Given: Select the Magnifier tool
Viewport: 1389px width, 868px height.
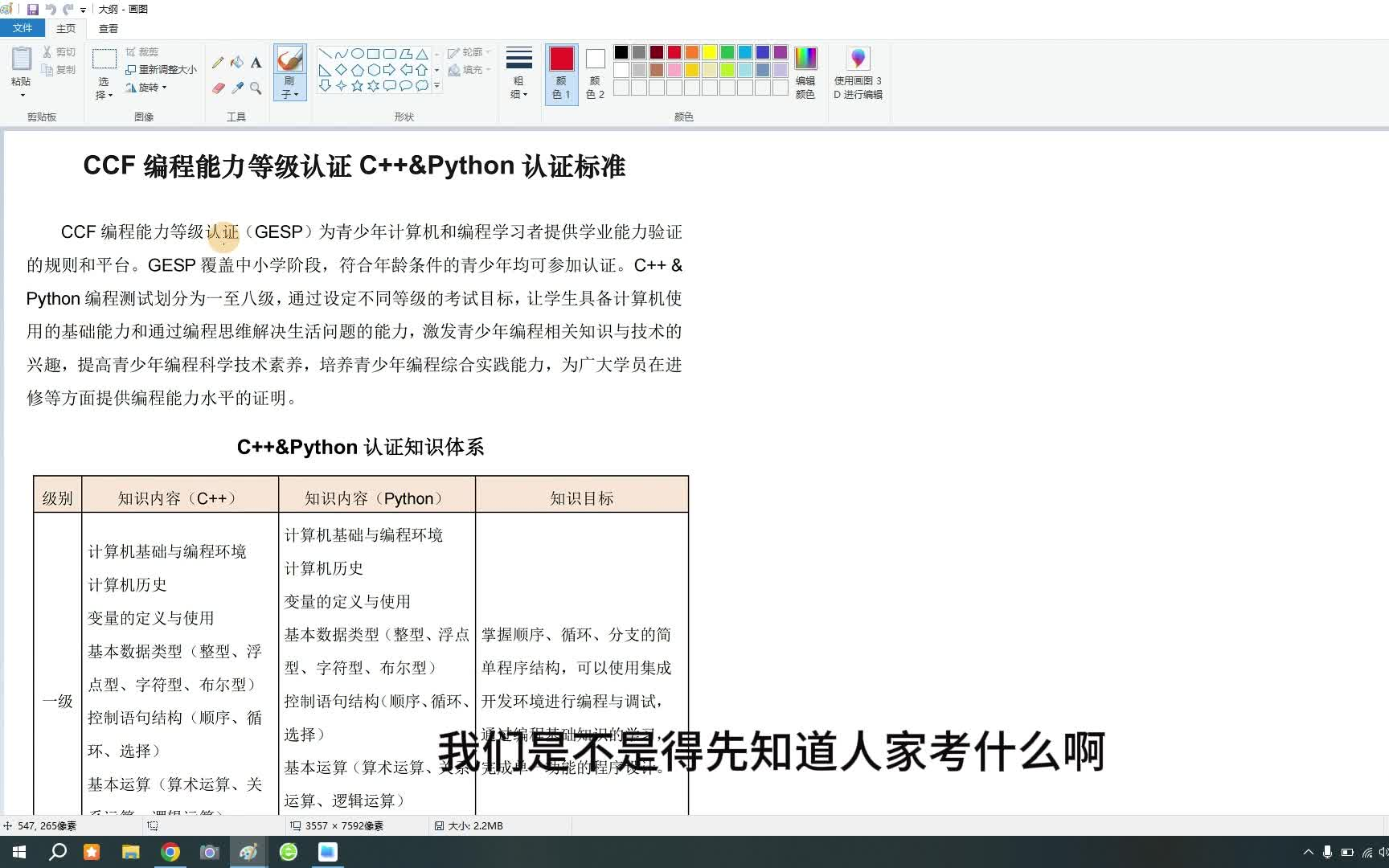Looking at the screenshot, I should point(256,88).
